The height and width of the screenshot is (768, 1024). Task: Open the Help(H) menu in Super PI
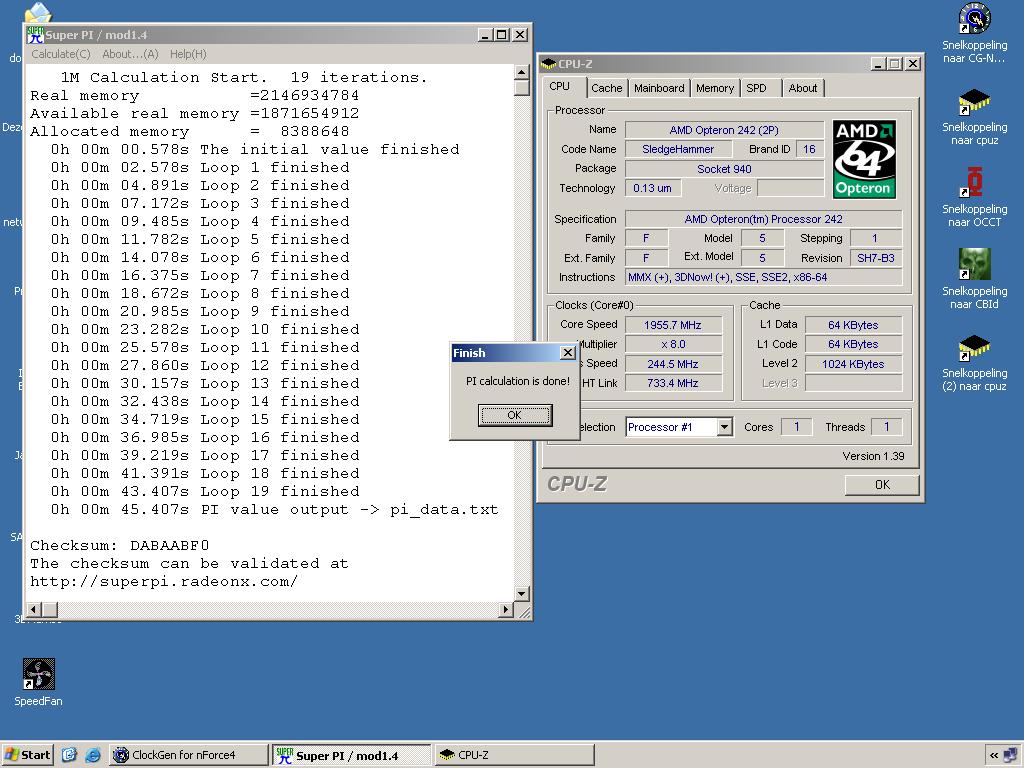188,54
